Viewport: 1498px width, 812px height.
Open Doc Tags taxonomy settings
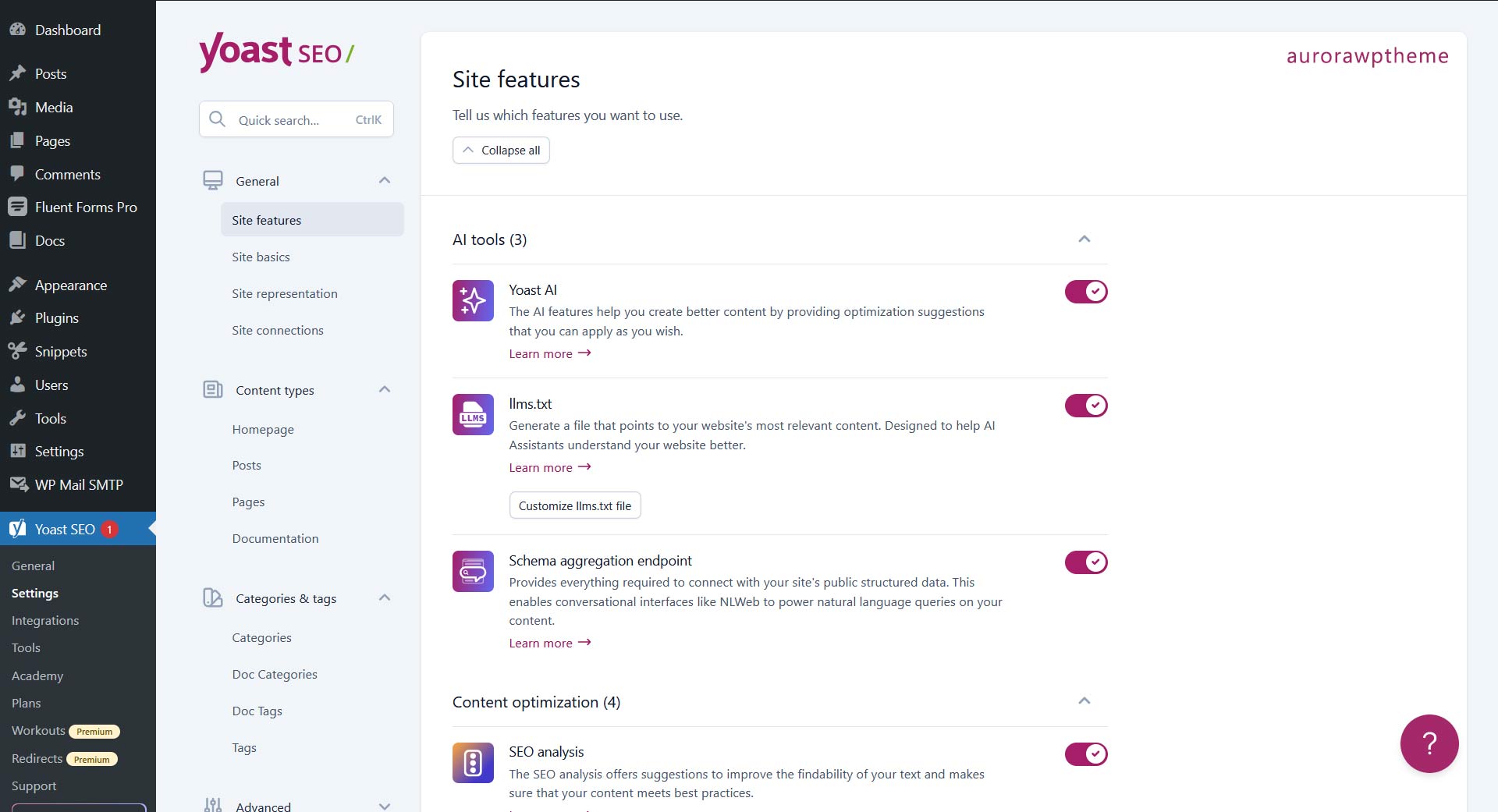point(257,711)
